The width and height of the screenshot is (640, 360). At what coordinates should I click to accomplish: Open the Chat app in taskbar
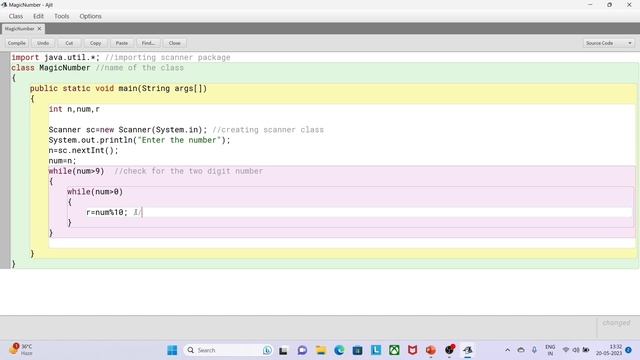302,350
